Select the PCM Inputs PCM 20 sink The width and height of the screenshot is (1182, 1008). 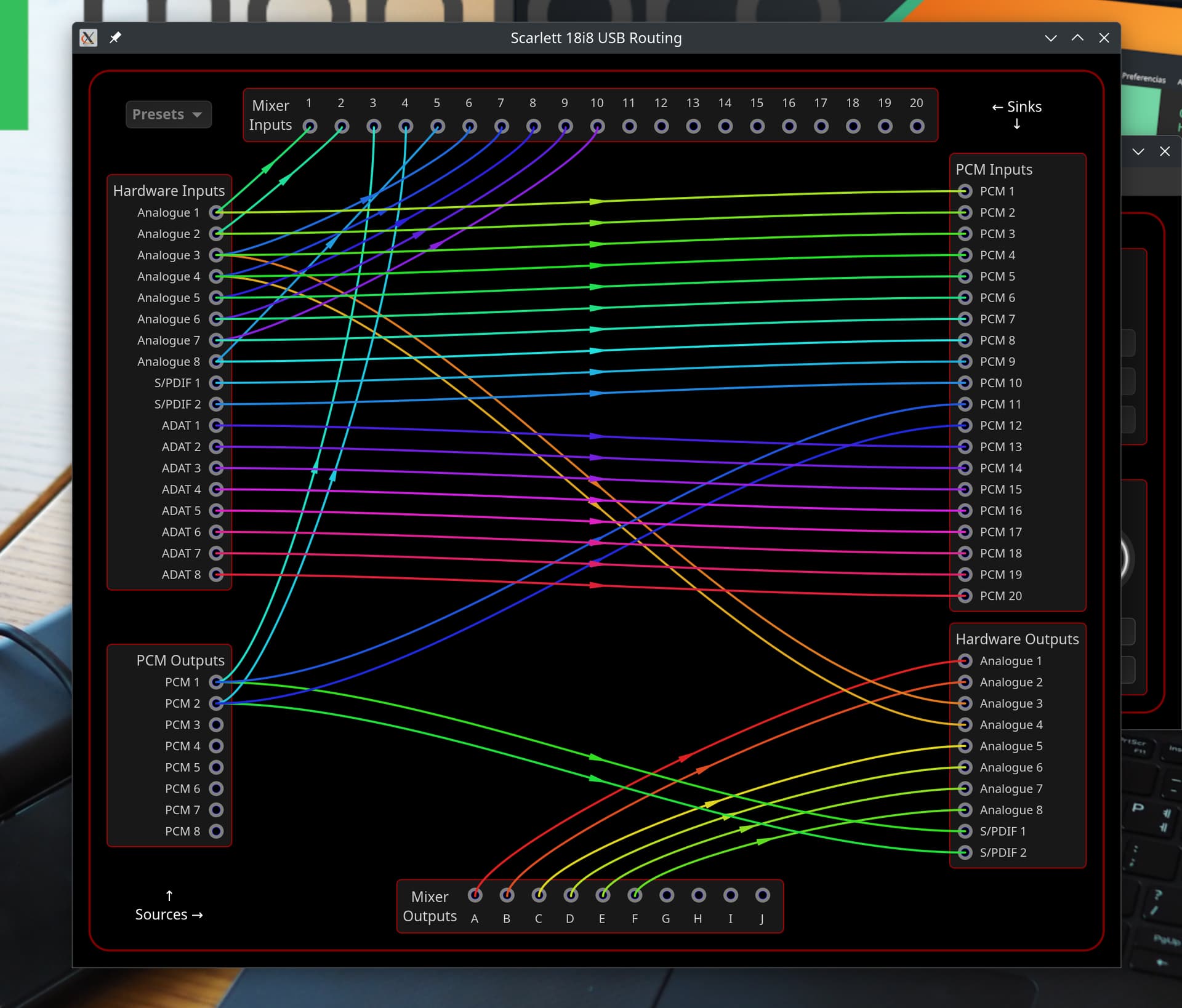pos(965,596)
